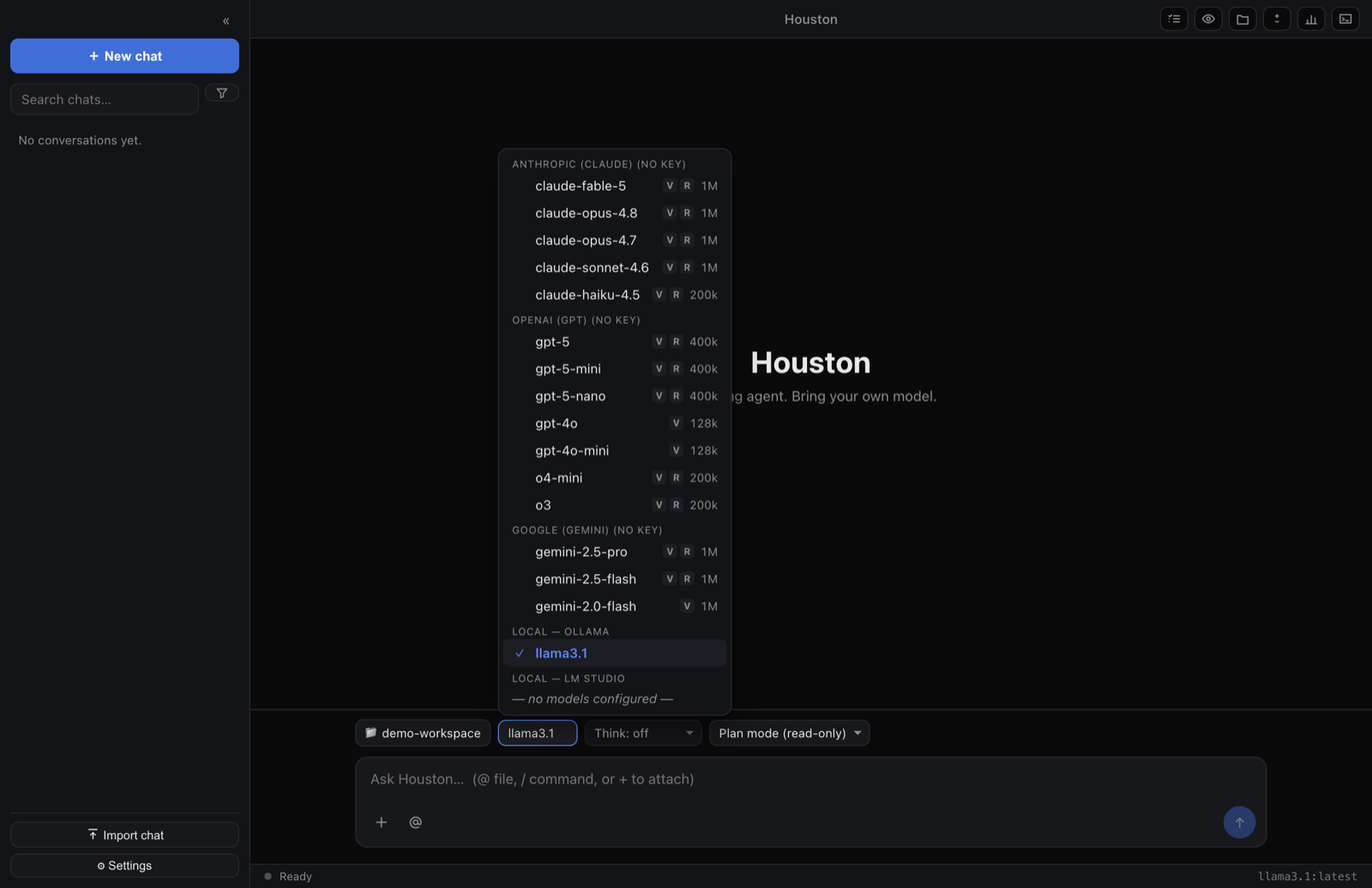Click the 'no models configured' text
The height and width of the screenshot is (888, 1372).
pos(593,699)
